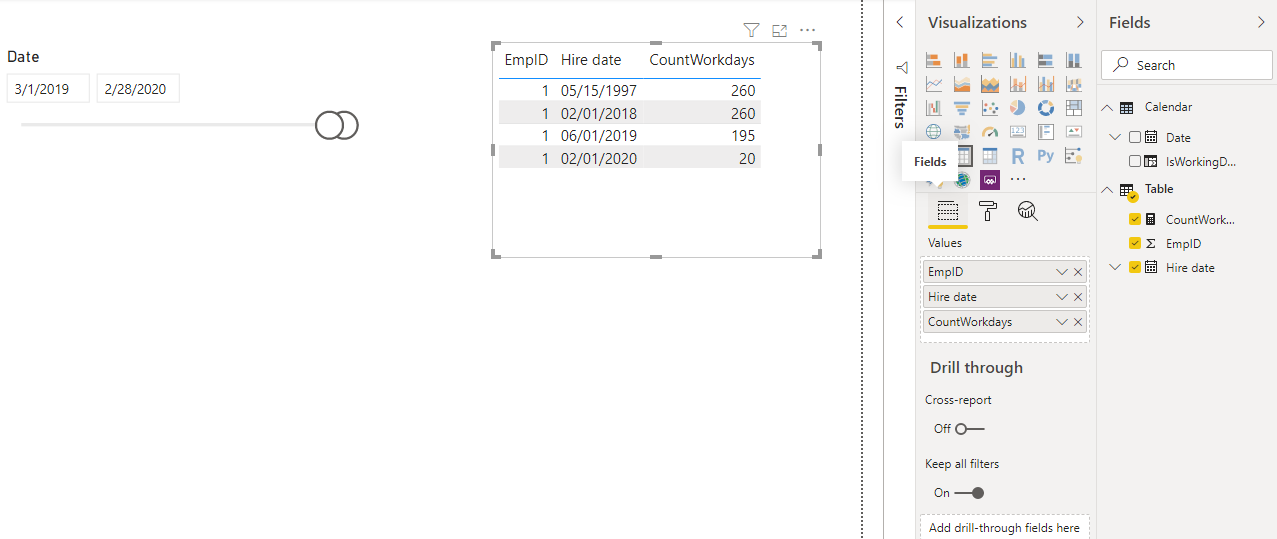This screenshot has height=539, width=1277.
Task: Open the Format paint-roller tab
Action: click(x=988, y=211)
